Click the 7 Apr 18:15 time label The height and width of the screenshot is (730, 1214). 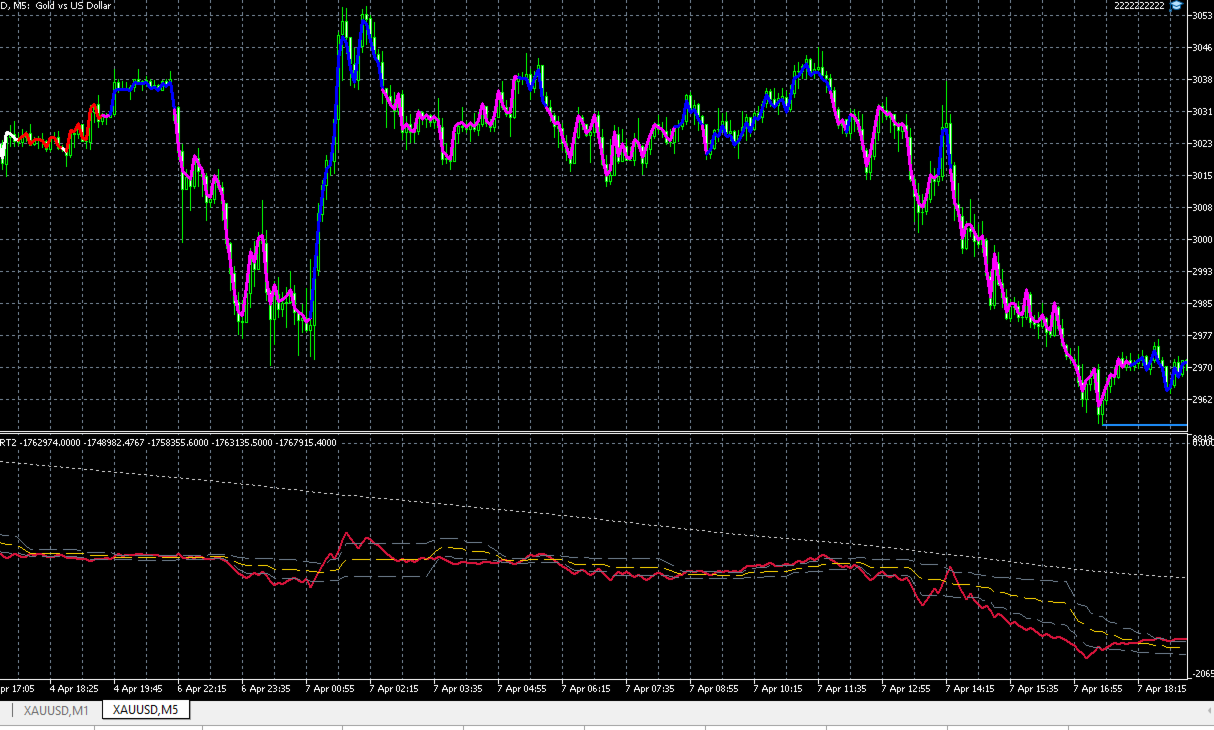(1161, 689)
